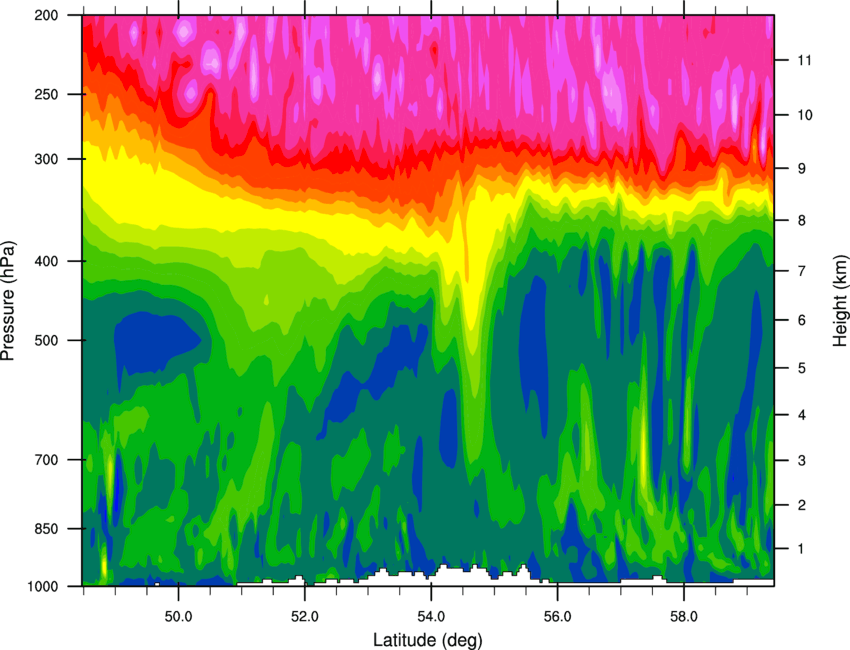
Task: Click the 'Height (km)' axis title
Action: 840,301
